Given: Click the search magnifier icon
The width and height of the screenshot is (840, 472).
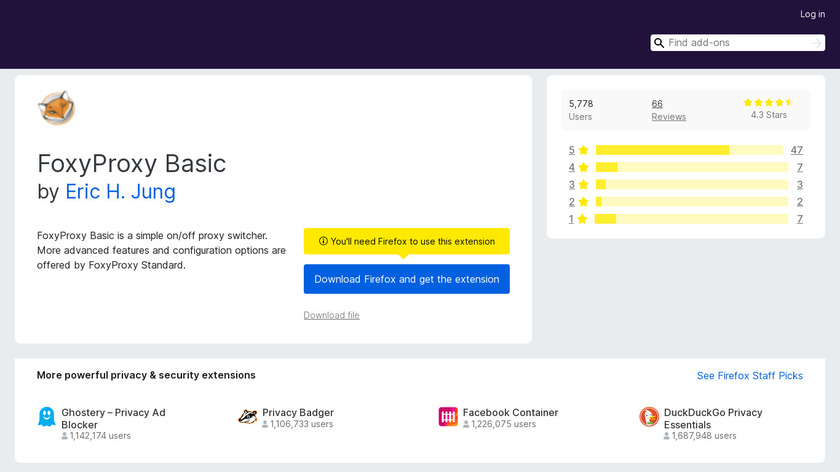Looking at the screenshot, I should [660, 43].
